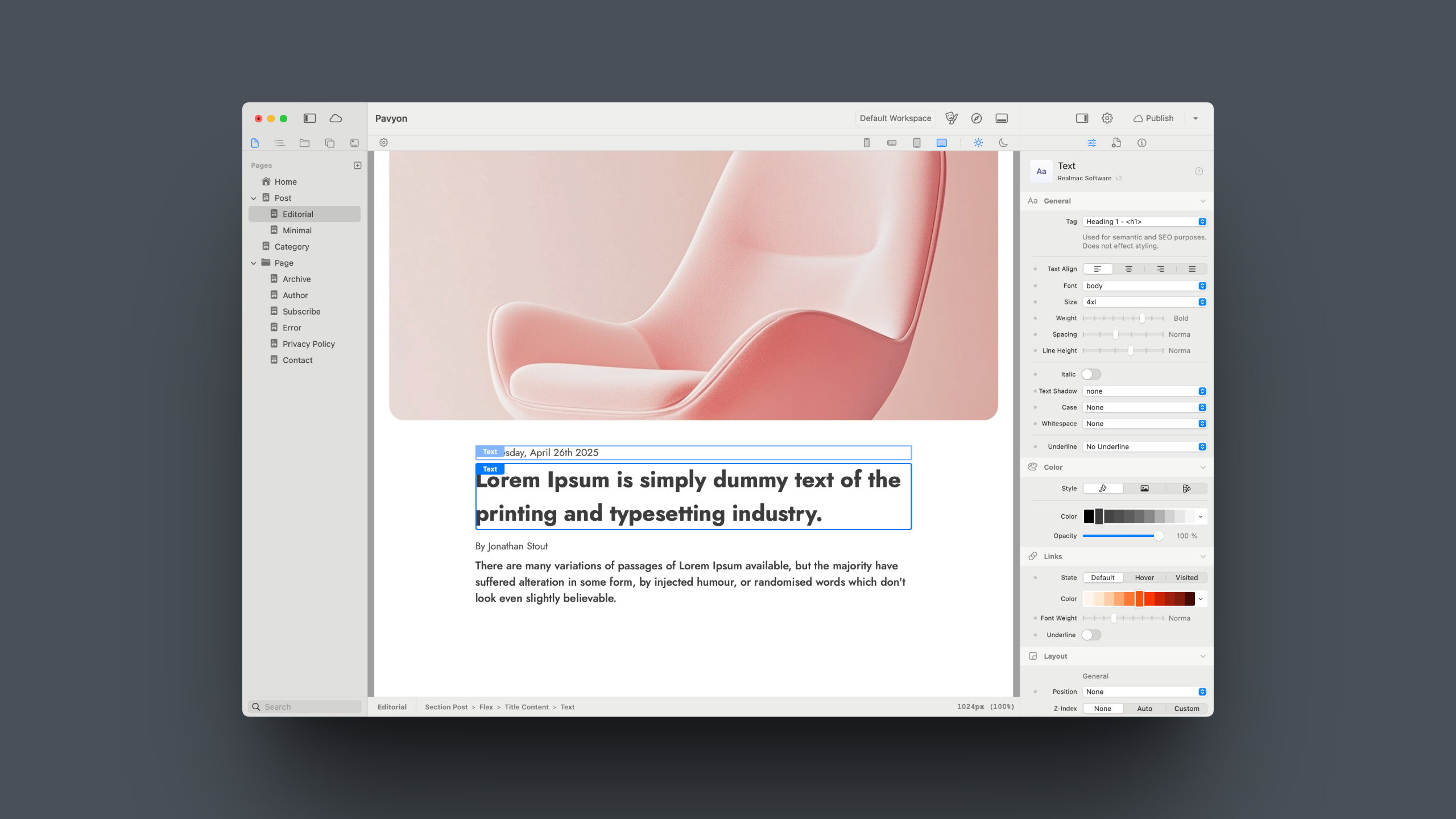Screen dimensions: 1456x819
Task: Set Z-Index to Custom
Action: pos(1186,709)
